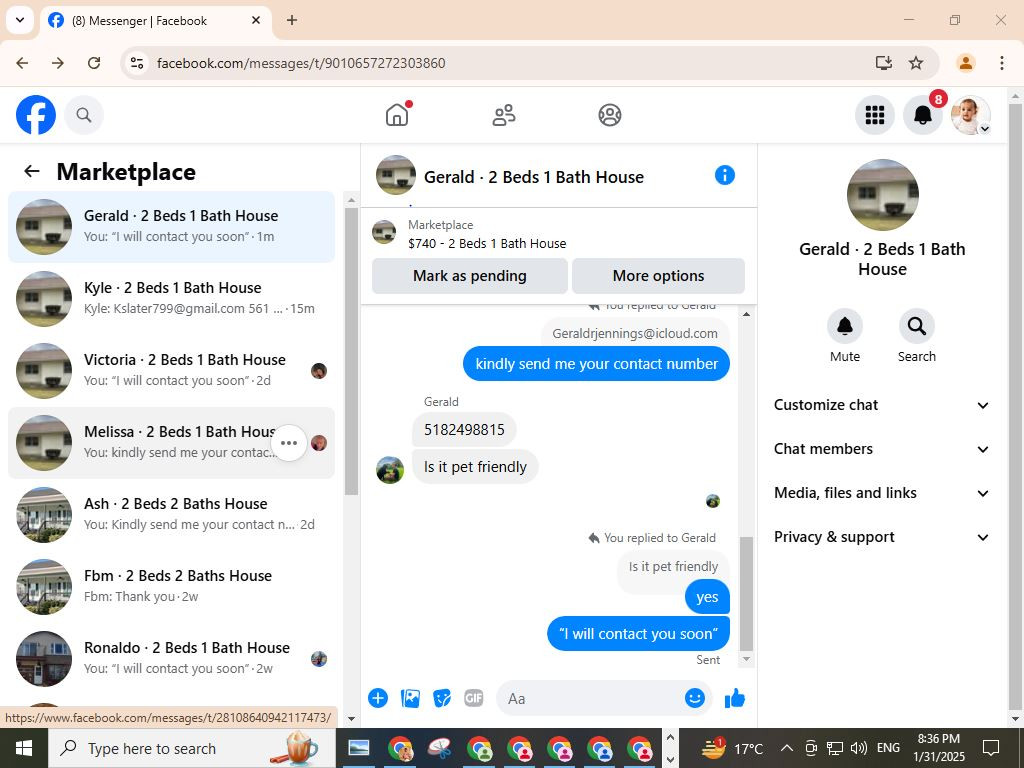Open the emoji picker smiley
The image size is (1024, 768).
pyautogui.click(x=695, y=698)
